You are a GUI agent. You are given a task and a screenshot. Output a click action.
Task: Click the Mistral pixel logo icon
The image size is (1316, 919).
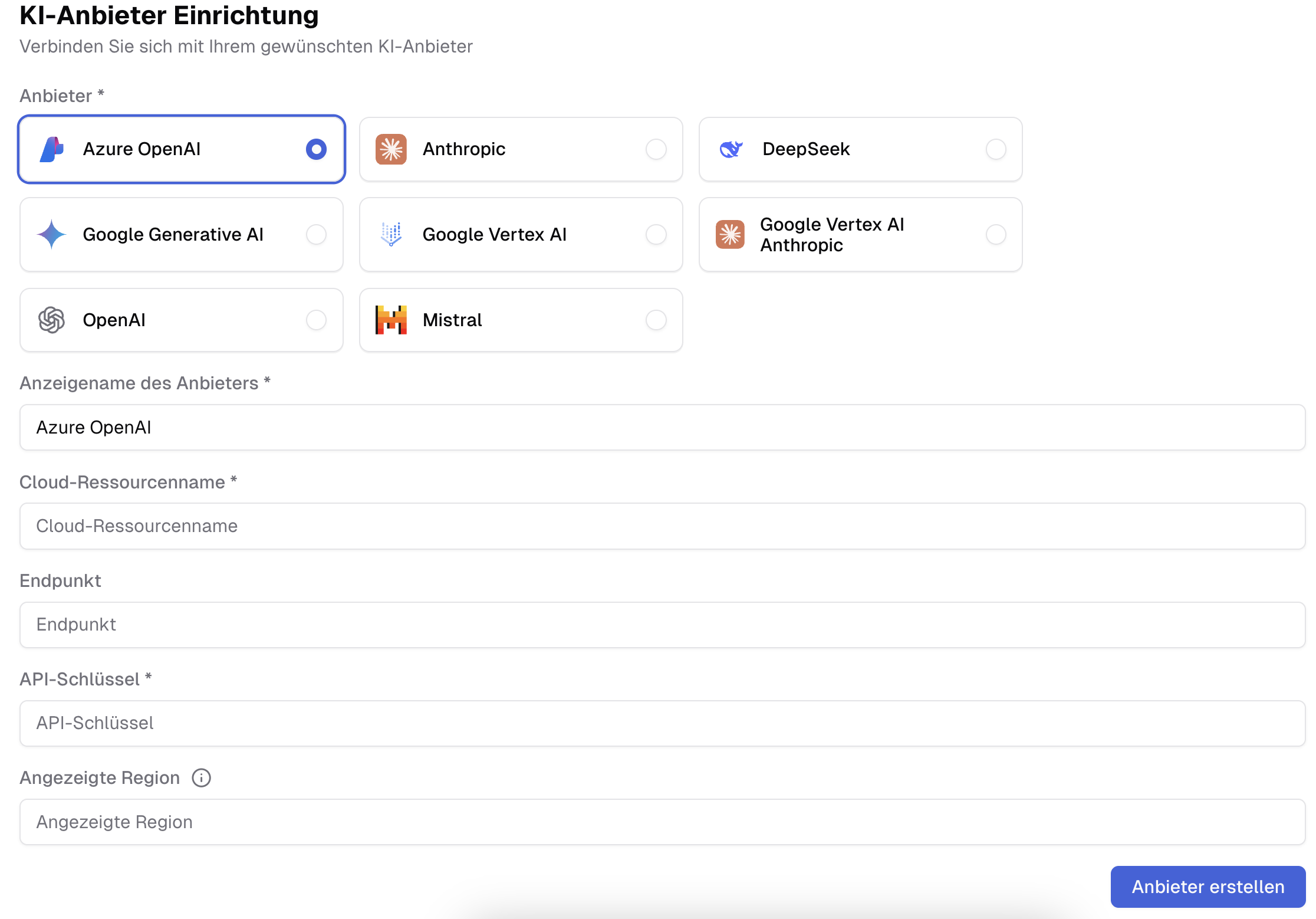391,320
